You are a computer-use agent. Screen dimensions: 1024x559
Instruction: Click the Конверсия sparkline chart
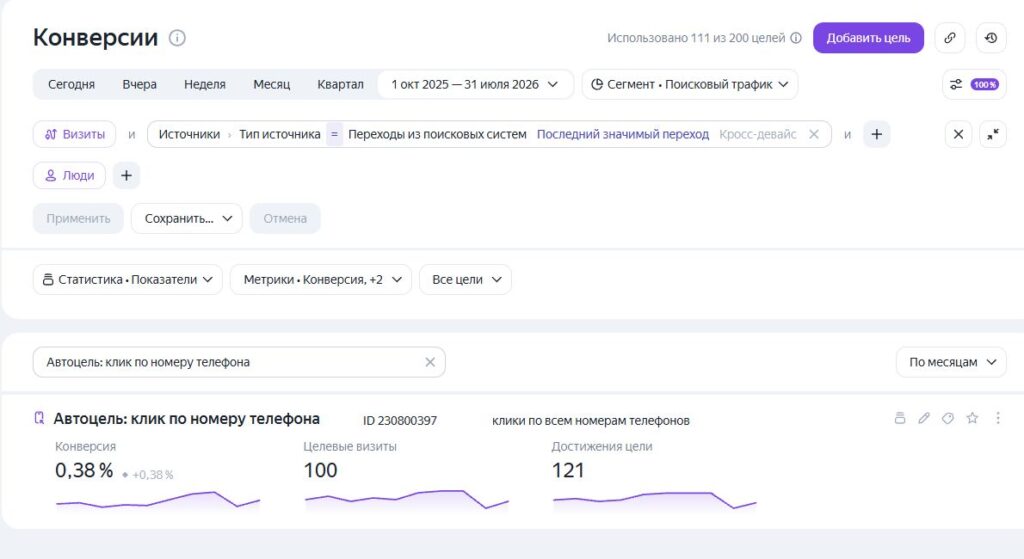[158, 500]
